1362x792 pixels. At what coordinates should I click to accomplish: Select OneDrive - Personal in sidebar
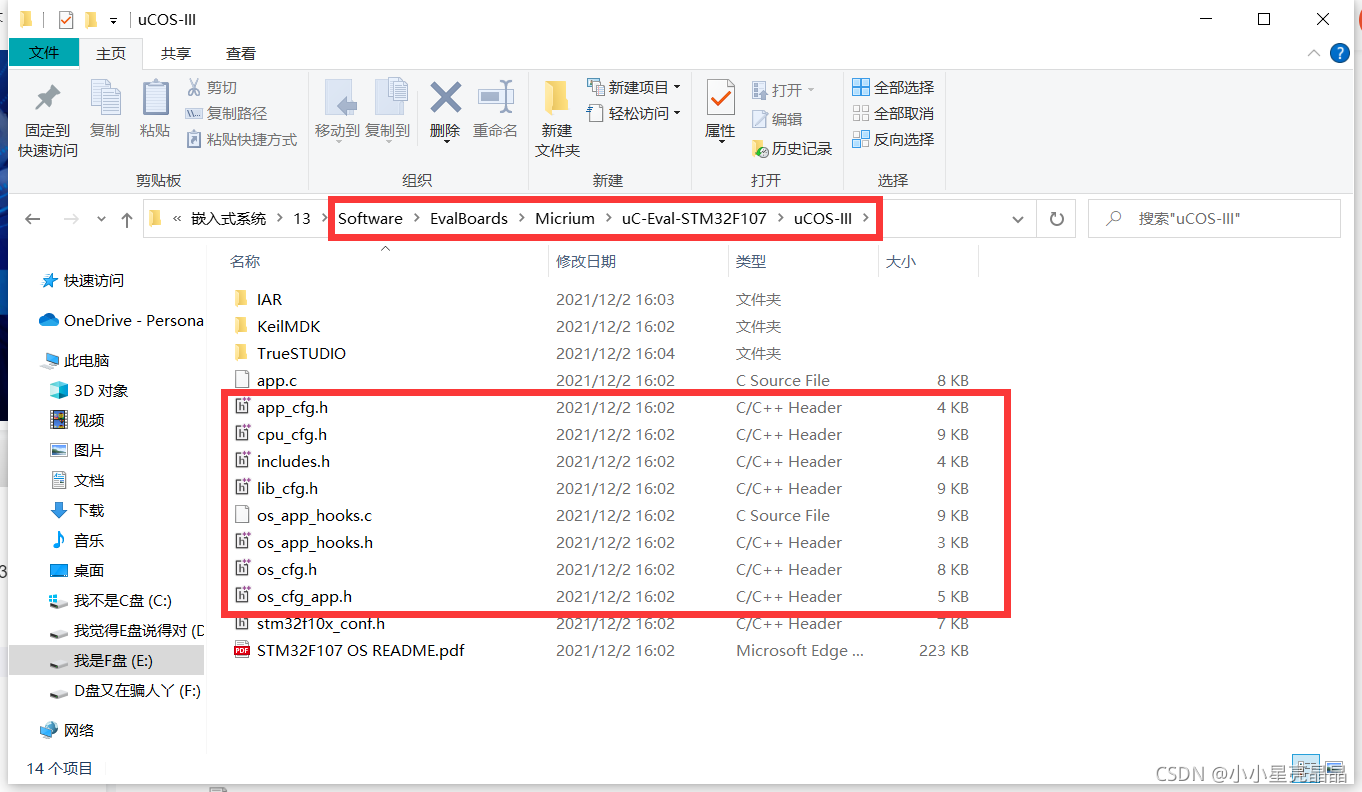120,321
